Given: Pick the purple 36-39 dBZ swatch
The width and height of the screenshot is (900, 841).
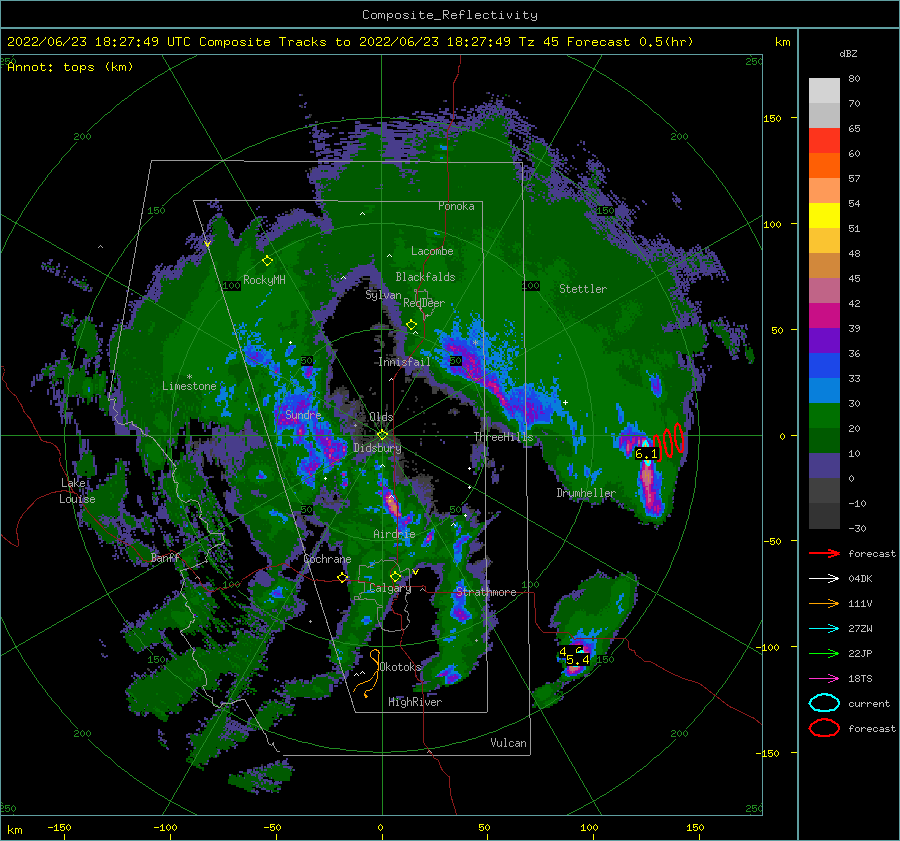Looking at the screenshot, I should click(824, 341).
